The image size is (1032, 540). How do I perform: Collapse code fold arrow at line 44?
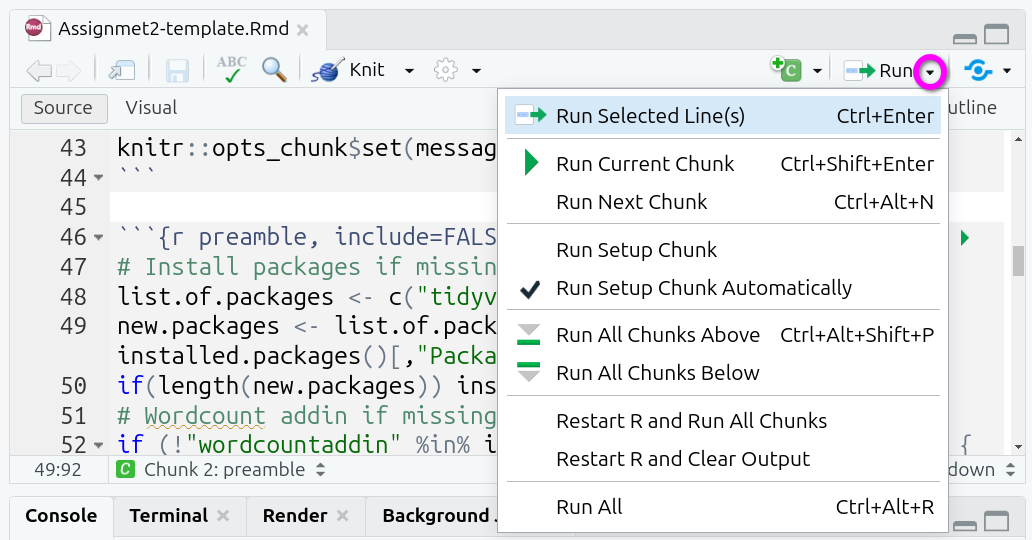(x=99, y=177)
